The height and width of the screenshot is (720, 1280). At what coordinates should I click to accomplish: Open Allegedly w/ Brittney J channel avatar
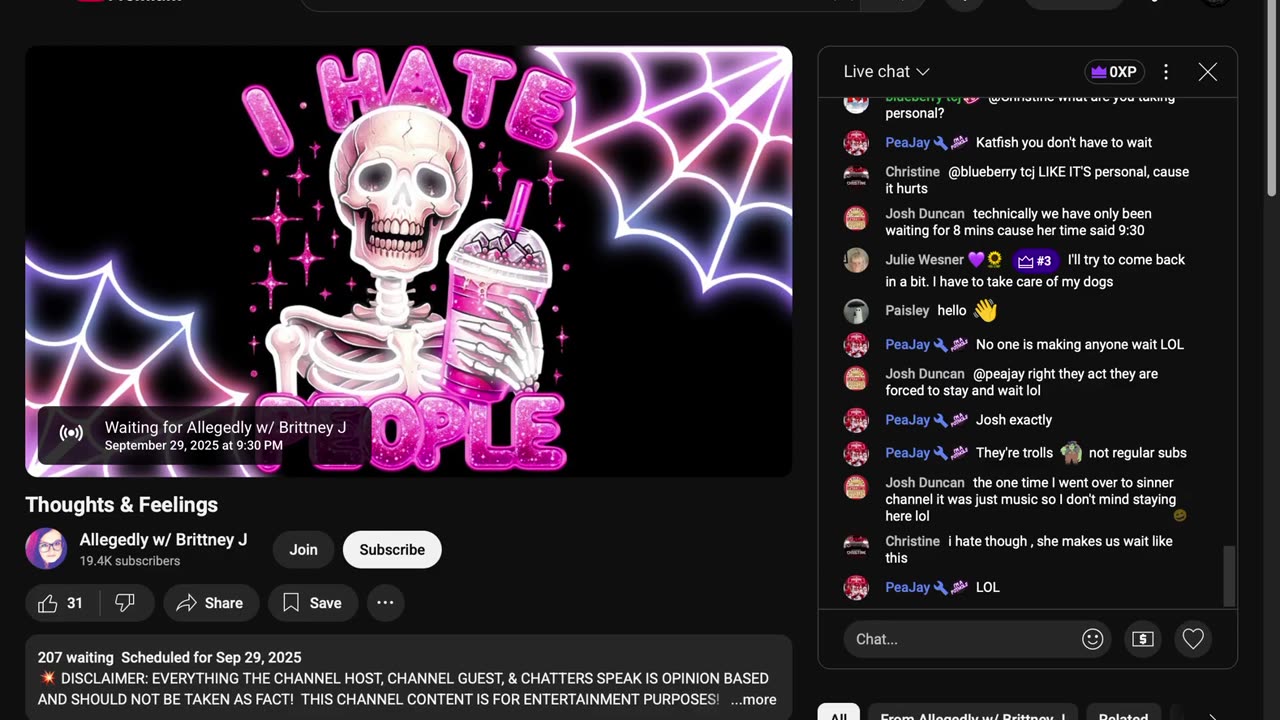(46, 549)
